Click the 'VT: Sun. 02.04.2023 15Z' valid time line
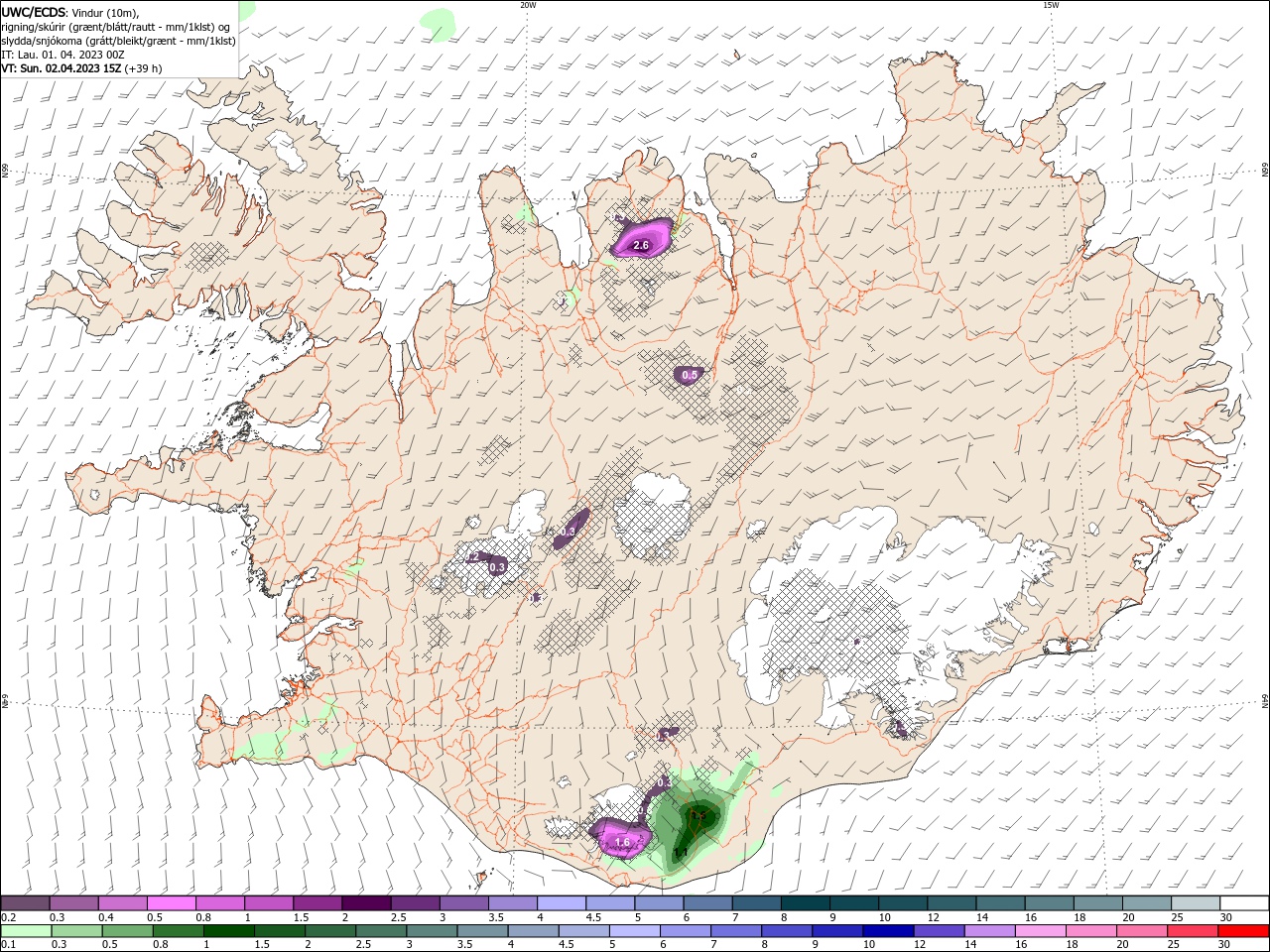The width and height of the screenshot is (1270, 952). coord(62,69)
